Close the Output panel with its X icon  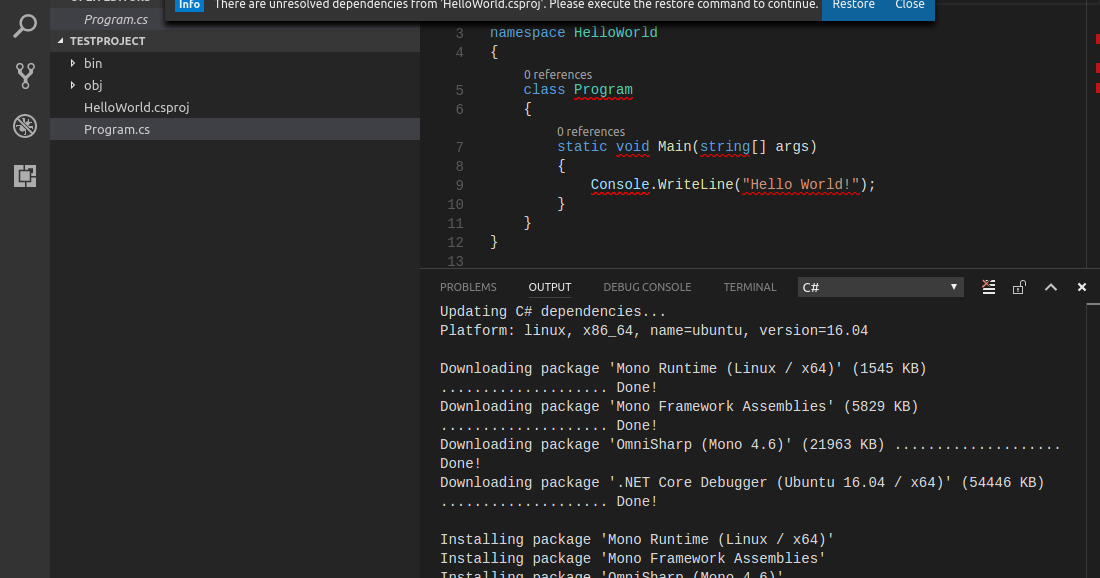(1082, 286)
